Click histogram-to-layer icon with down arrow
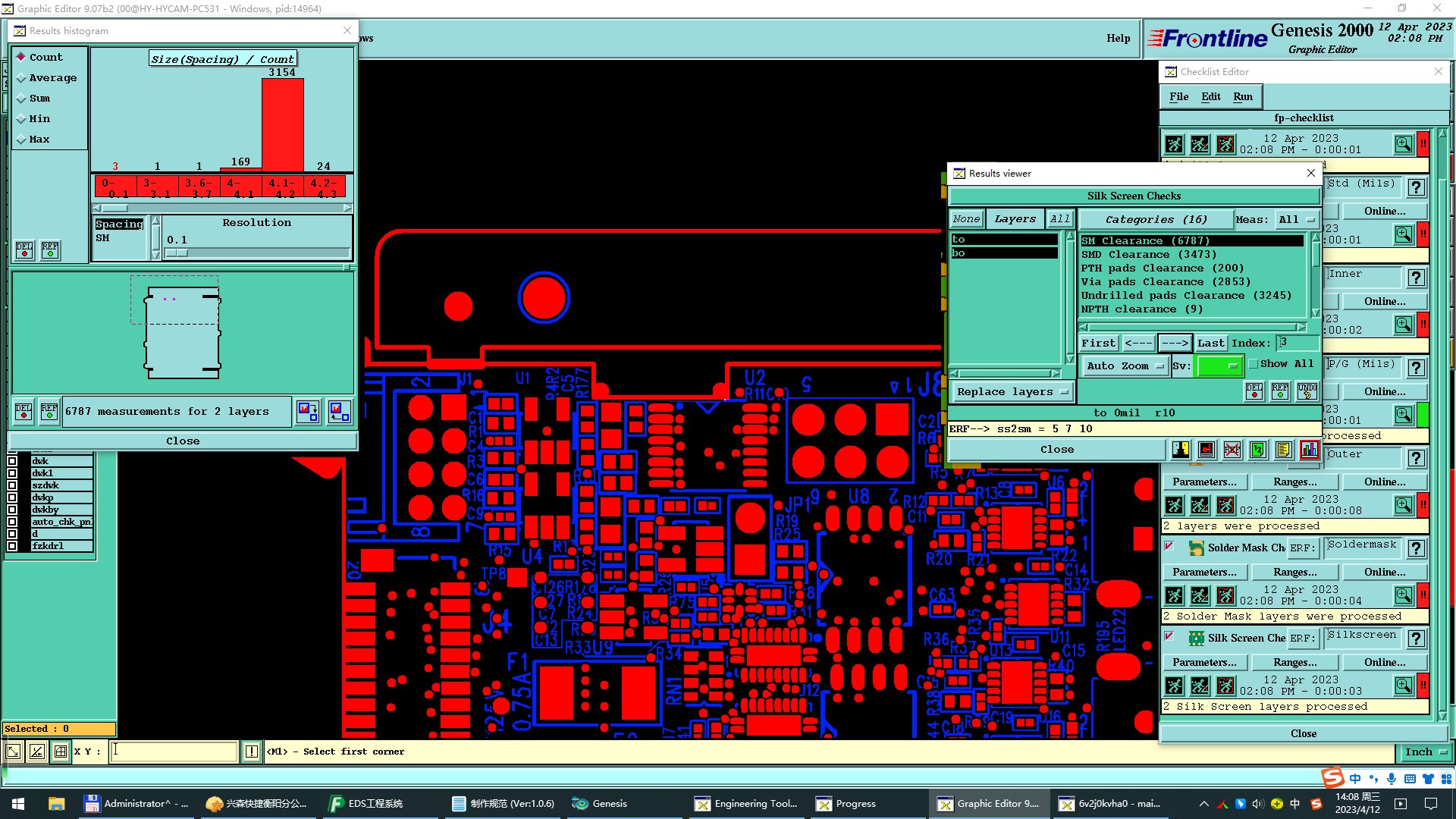Viewport: 1456px width, 819px height. [308, 412]
